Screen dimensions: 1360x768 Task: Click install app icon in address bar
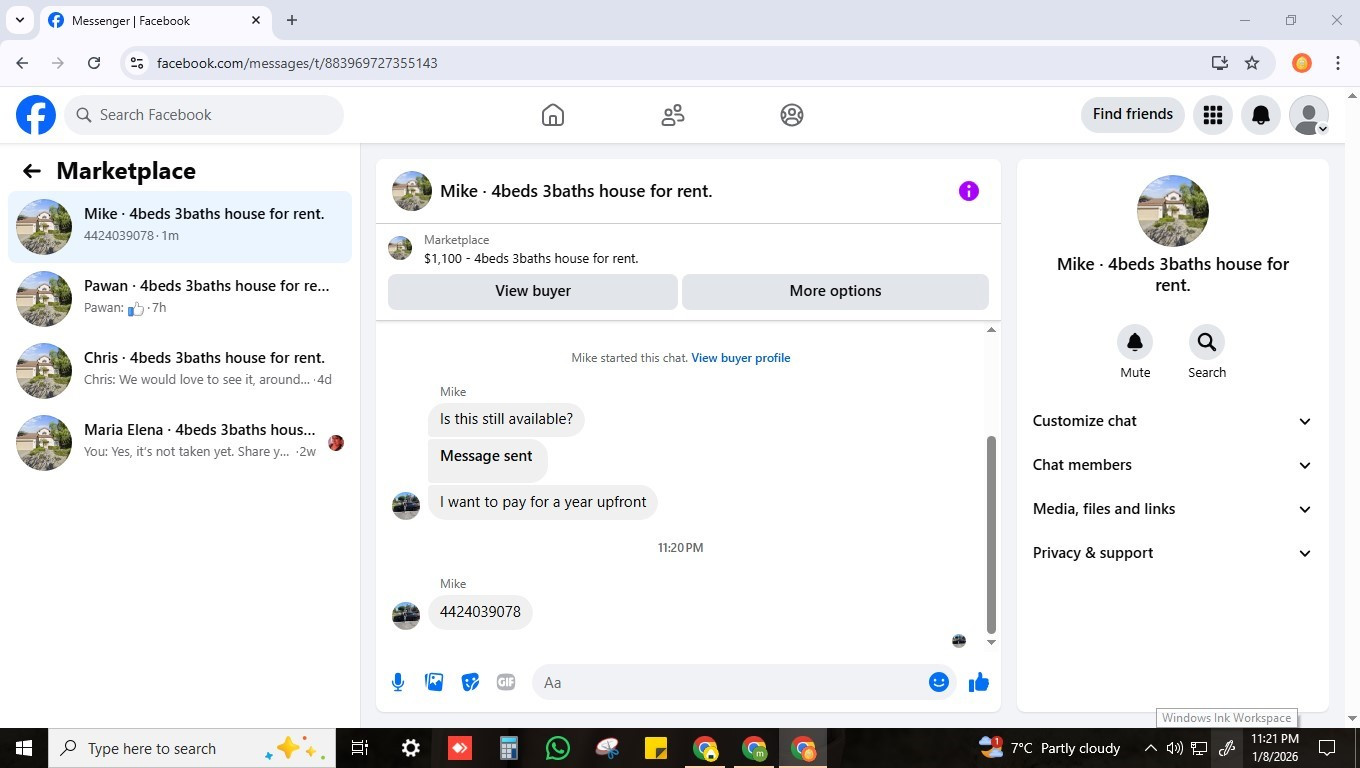tap(1220, 63)
